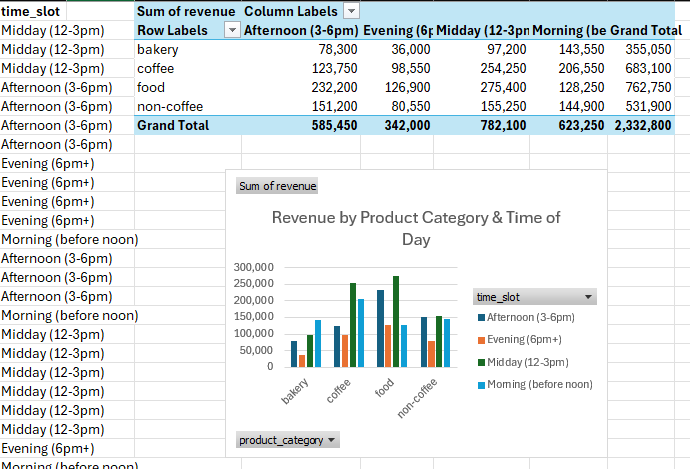Viewport: 690px width, 469px height.
Task: Select the coffee row label in pivot table
Action: [157, 68]
